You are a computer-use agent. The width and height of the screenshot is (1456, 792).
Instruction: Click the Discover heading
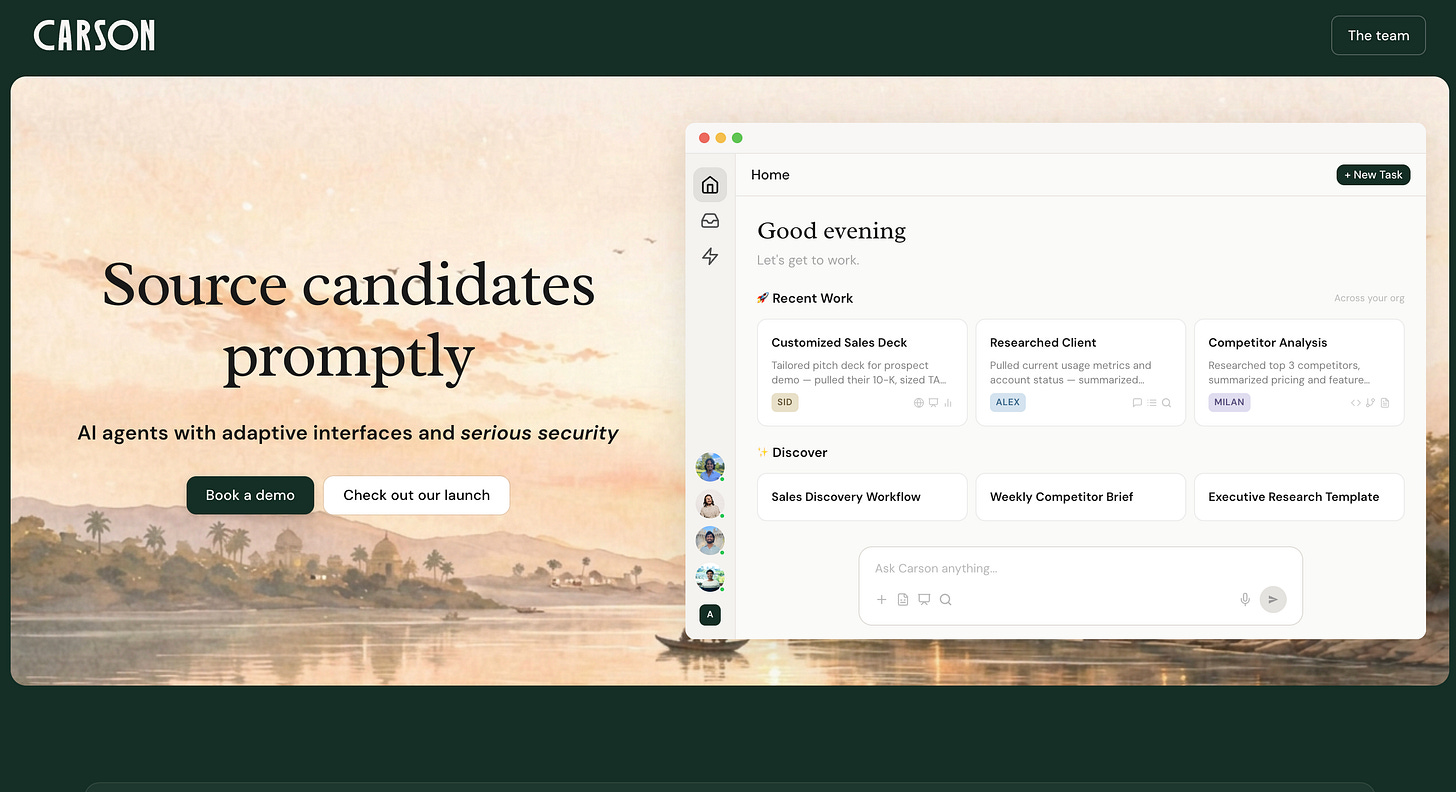tap(792, 452)
